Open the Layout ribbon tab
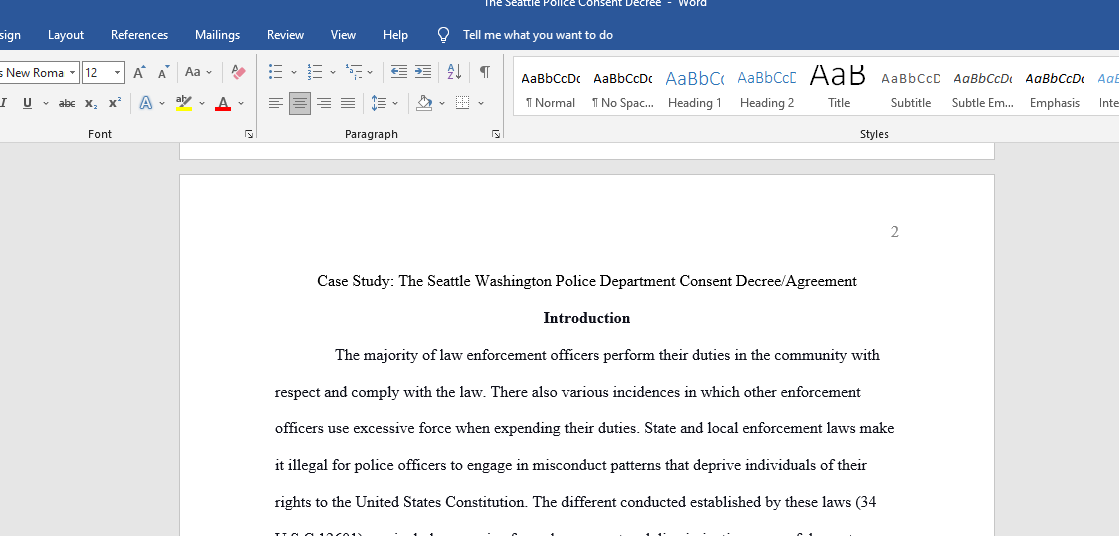The width and height of the screenshot is (1119, 536). [66, 35]
